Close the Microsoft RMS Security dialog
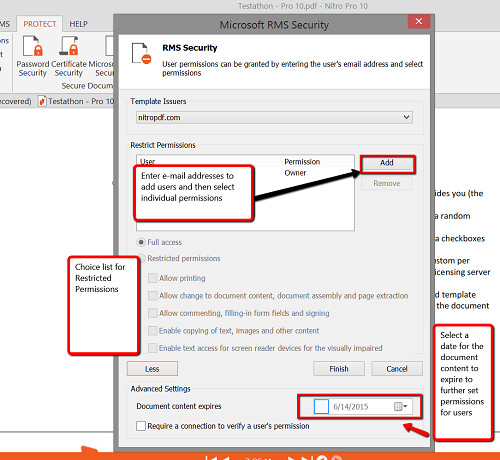 pyautogui.click(x=419, y=21)
